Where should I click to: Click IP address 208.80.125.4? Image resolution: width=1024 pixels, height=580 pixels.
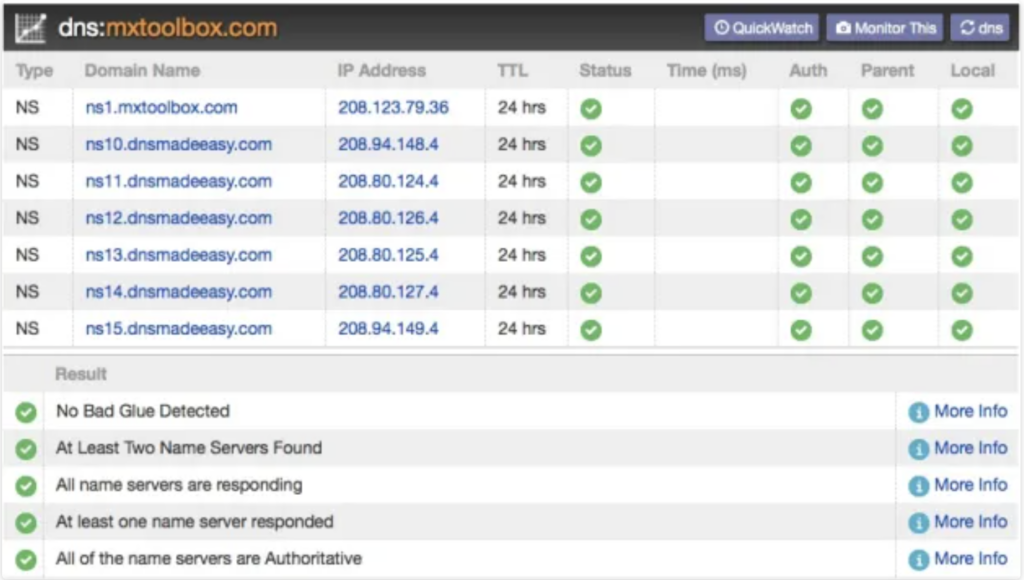[x=388, y=255]
